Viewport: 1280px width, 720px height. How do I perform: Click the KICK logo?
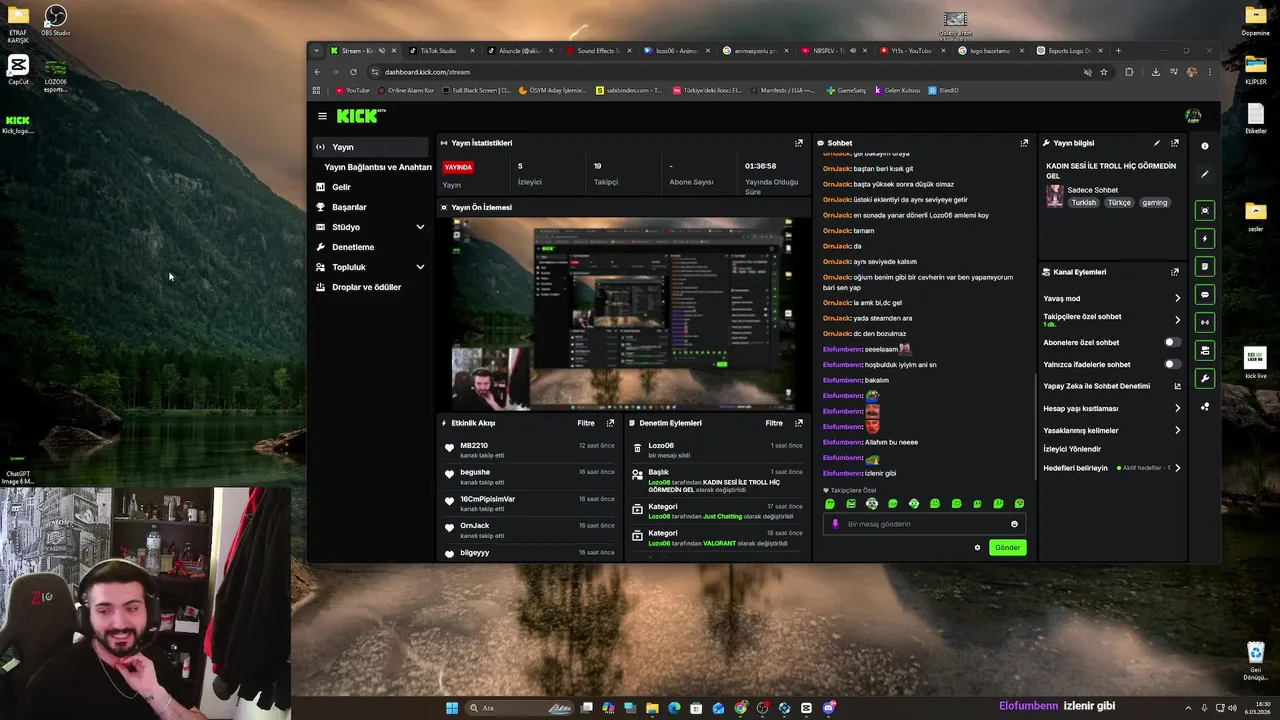(360, 116)
